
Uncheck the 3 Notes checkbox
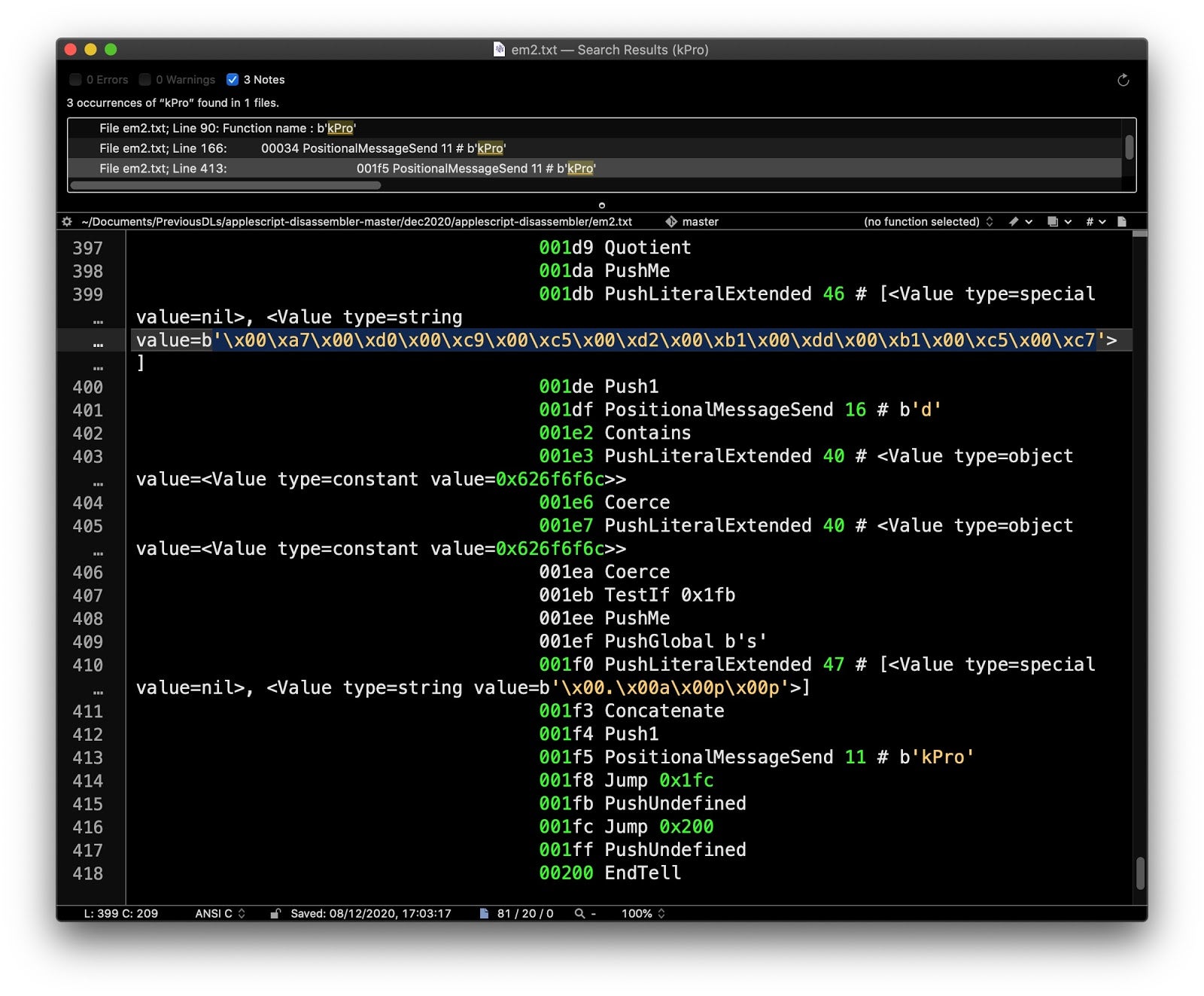click(233, 80)
